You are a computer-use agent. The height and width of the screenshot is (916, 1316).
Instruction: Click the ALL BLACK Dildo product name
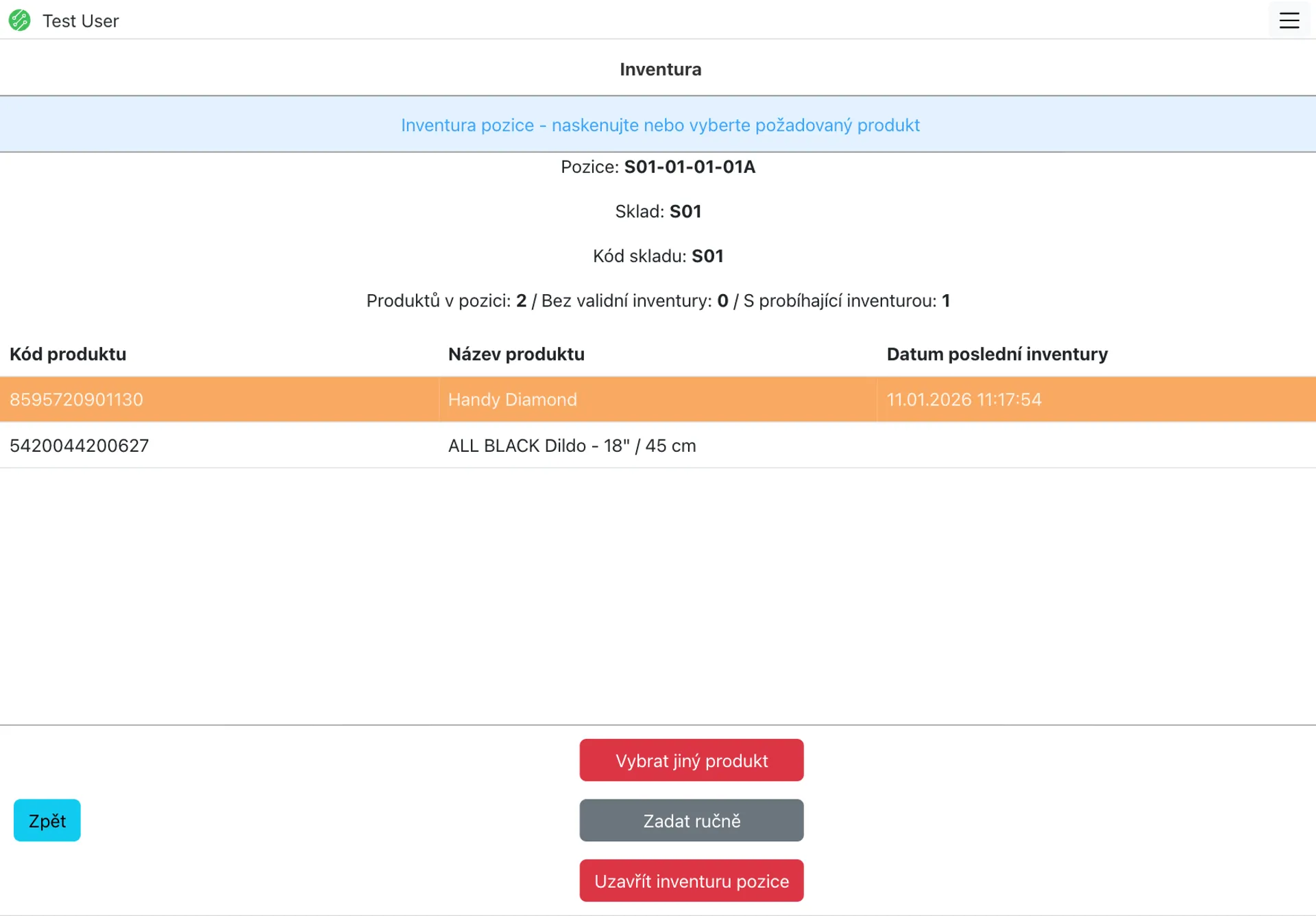572,446
